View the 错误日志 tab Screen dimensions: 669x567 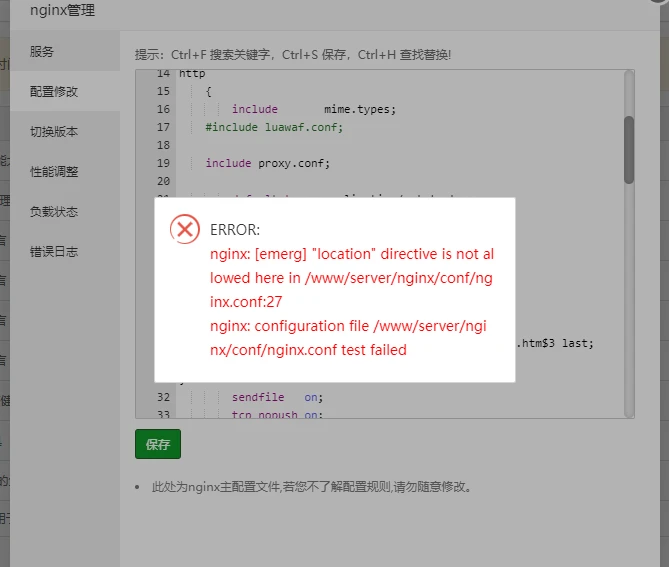[54, 251]
